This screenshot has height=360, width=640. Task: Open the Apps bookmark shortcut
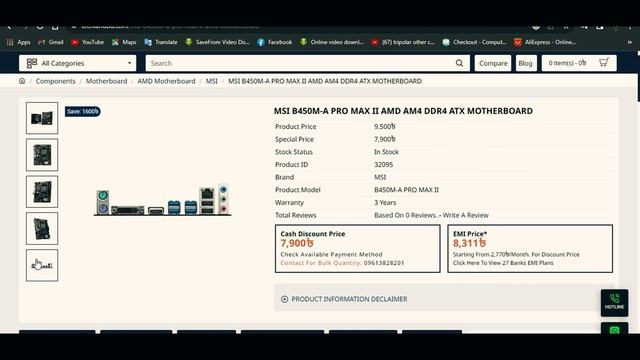(19, 42)
